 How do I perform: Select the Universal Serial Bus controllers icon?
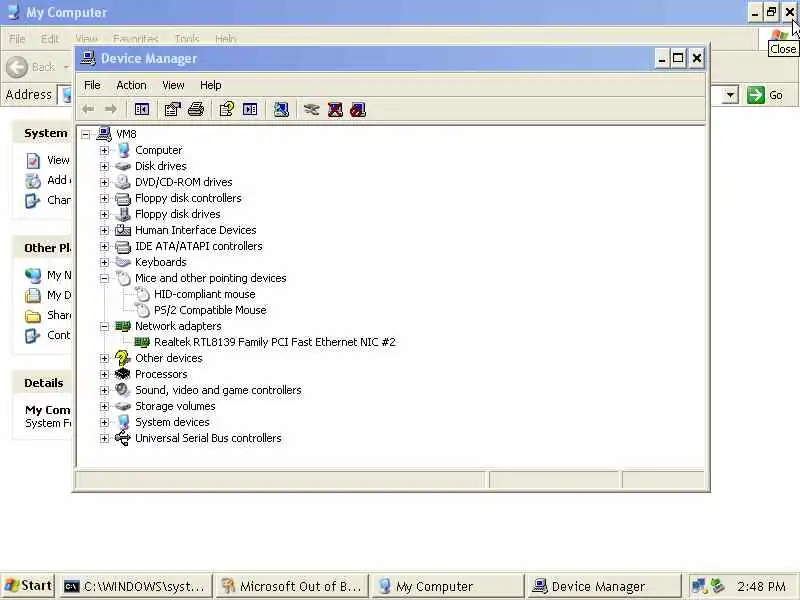click(123, 438)
